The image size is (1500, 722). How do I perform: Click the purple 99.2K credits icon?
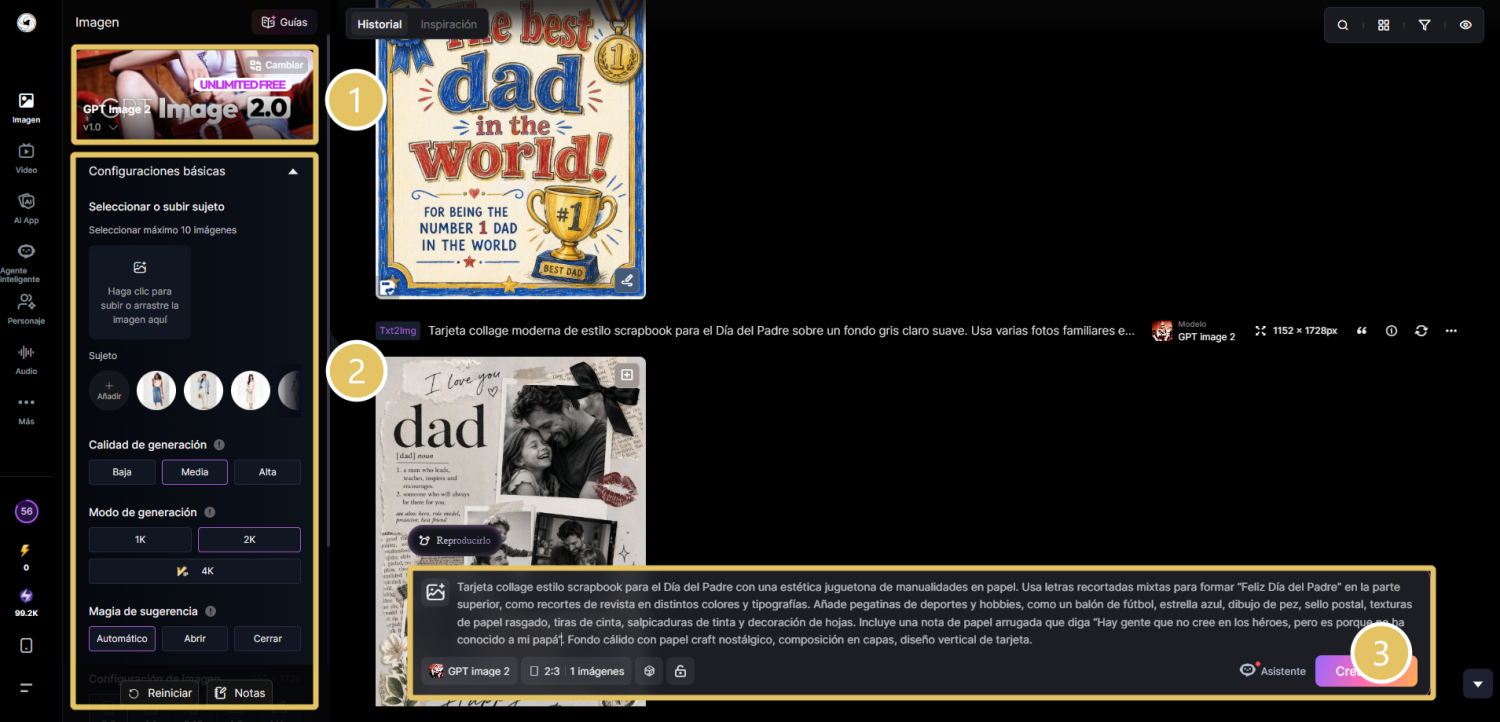[x=26, y=596]
